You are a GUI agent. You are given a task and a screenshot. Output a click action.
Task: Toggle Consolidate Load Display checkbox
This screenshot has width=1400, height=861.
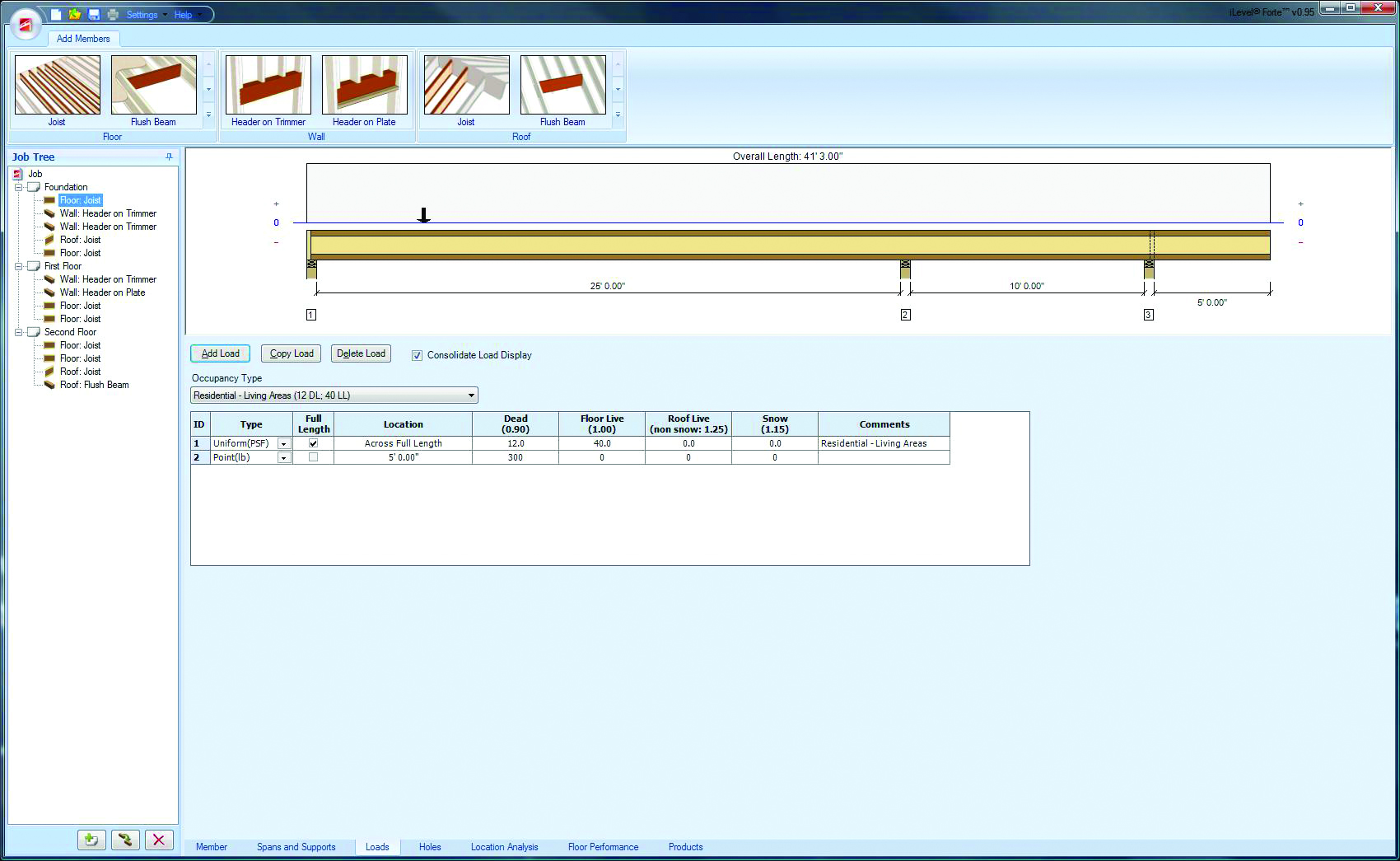point(417,355)
